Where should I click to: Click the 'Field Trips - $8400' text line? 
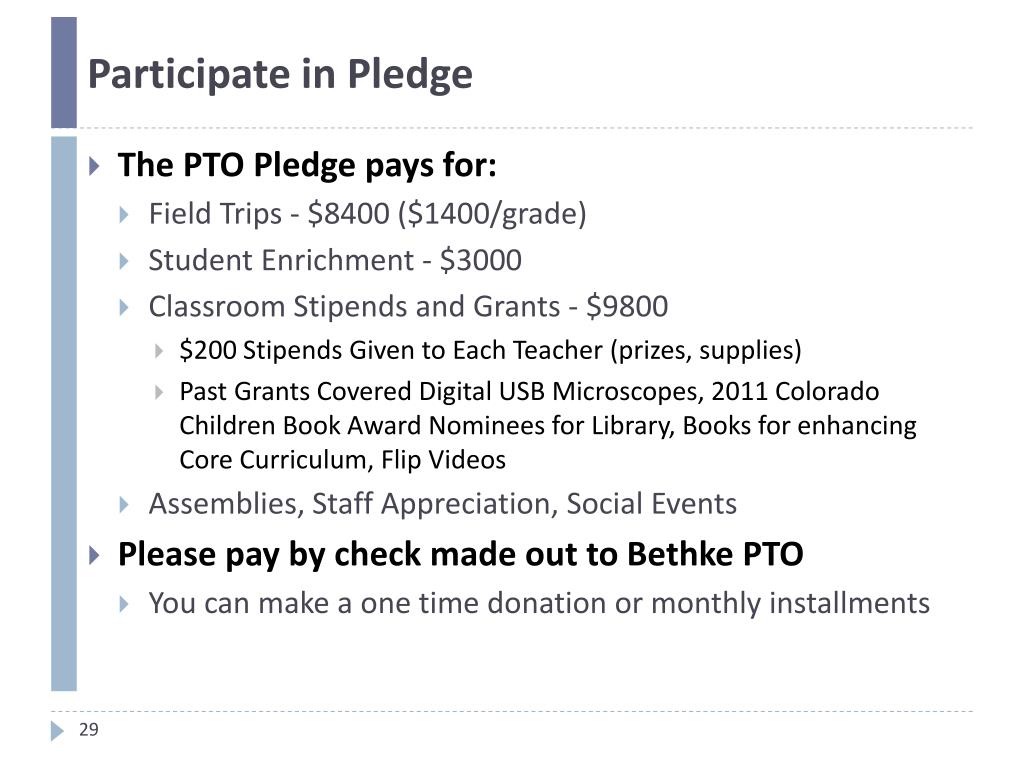(x=368, y=214)
